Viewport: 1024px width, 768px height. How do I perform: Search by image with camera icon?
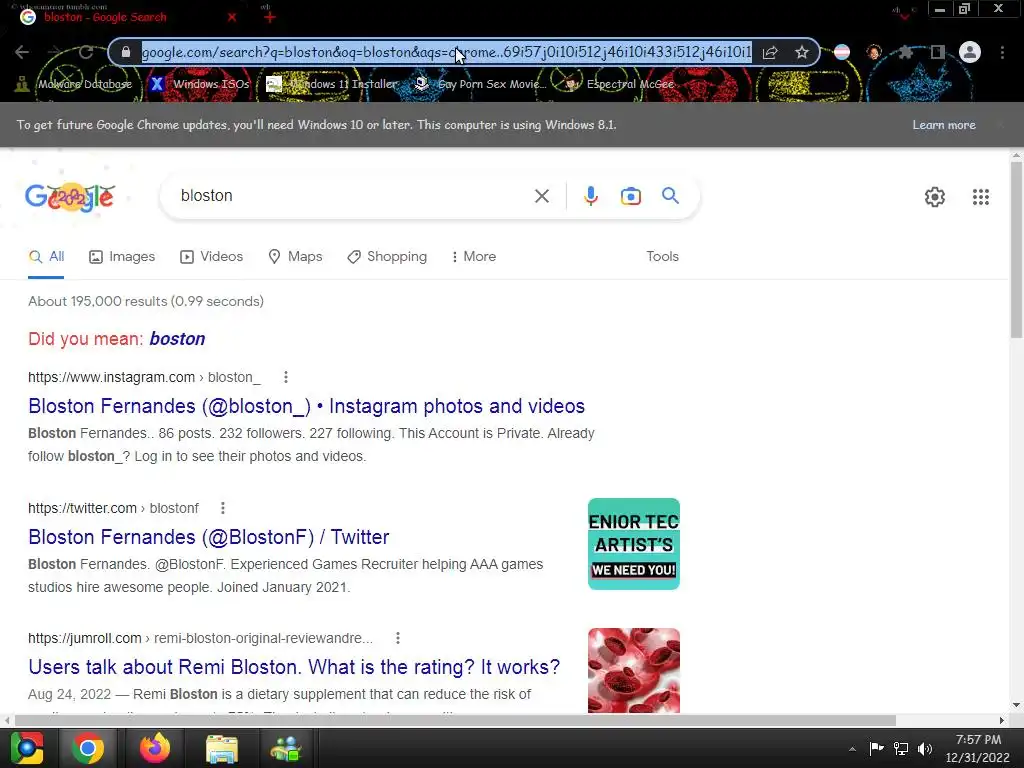(631, 196)
